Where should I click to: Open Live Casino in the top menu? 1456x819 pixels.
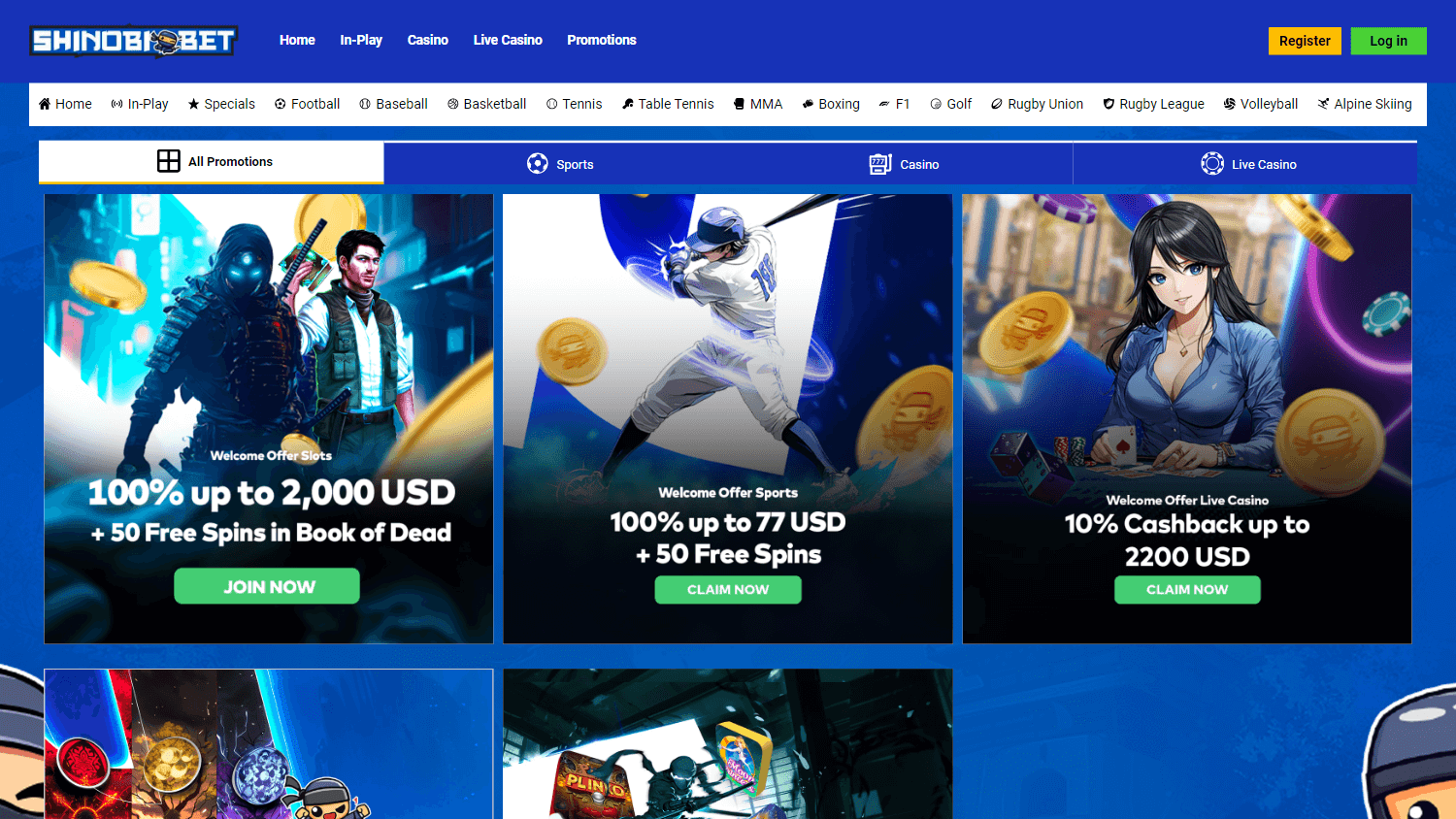[x=508, y=40]
